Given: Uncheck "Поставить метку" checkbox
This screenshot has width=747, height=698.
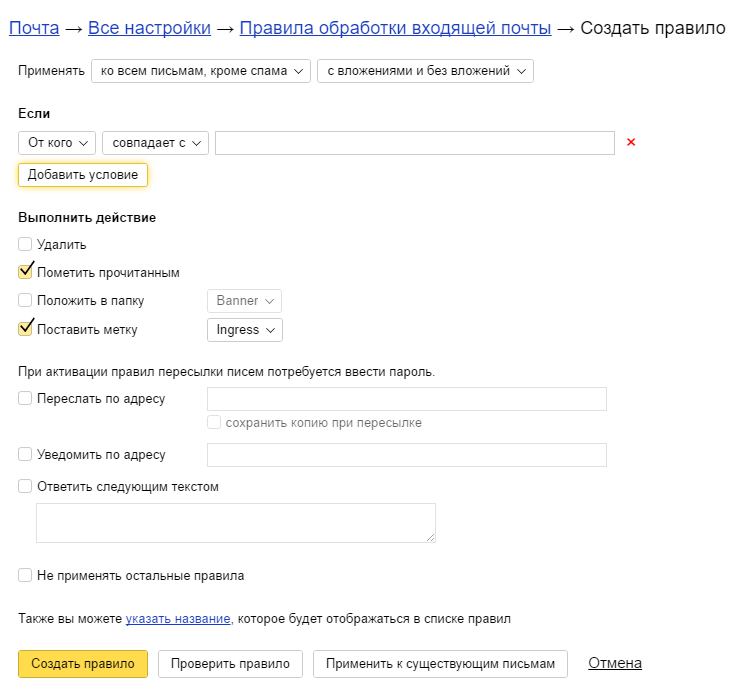Looking at the screenshot, I should click(x=26, y=328).
